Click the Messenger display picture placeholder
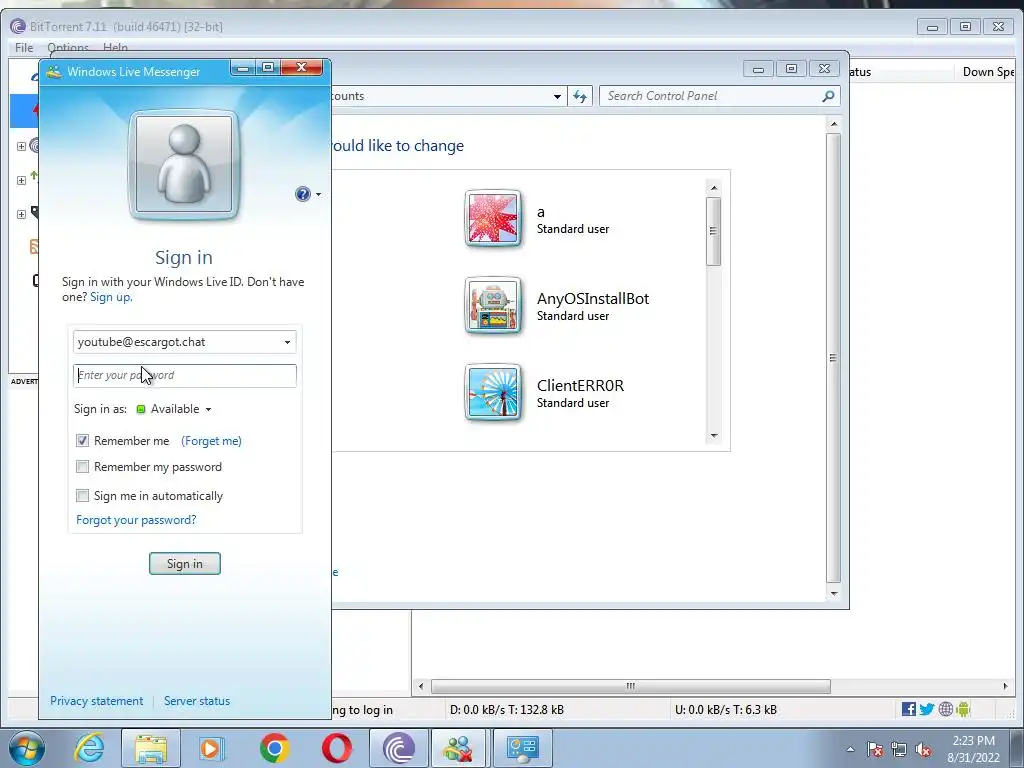 [184, 165]
